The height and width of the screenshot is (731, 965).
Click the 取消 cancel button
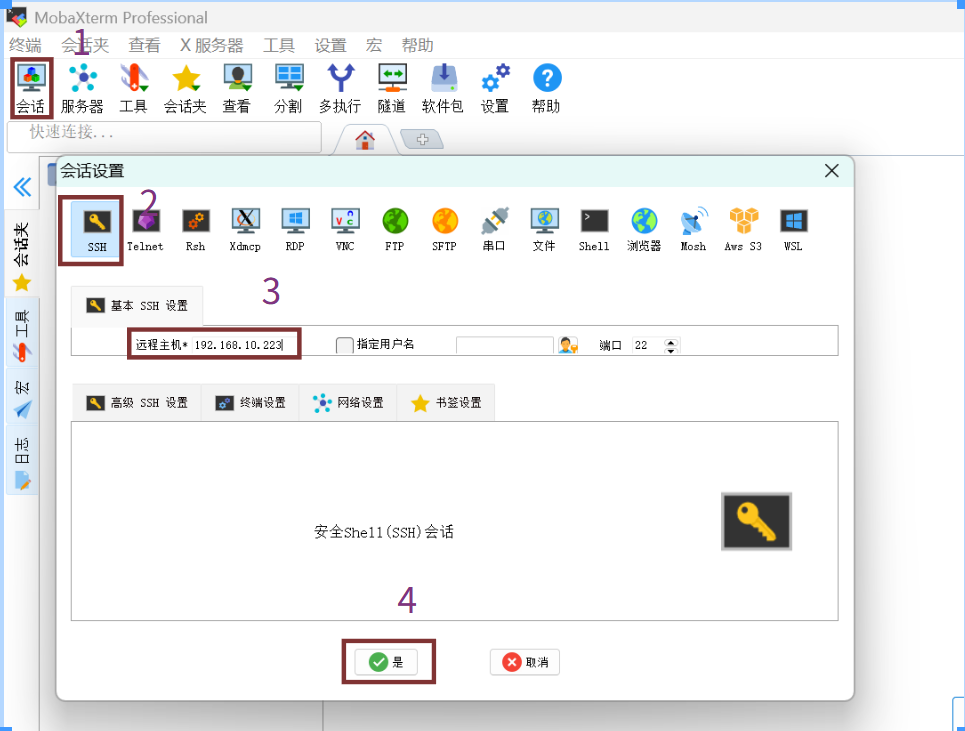(x=525, y=662)
